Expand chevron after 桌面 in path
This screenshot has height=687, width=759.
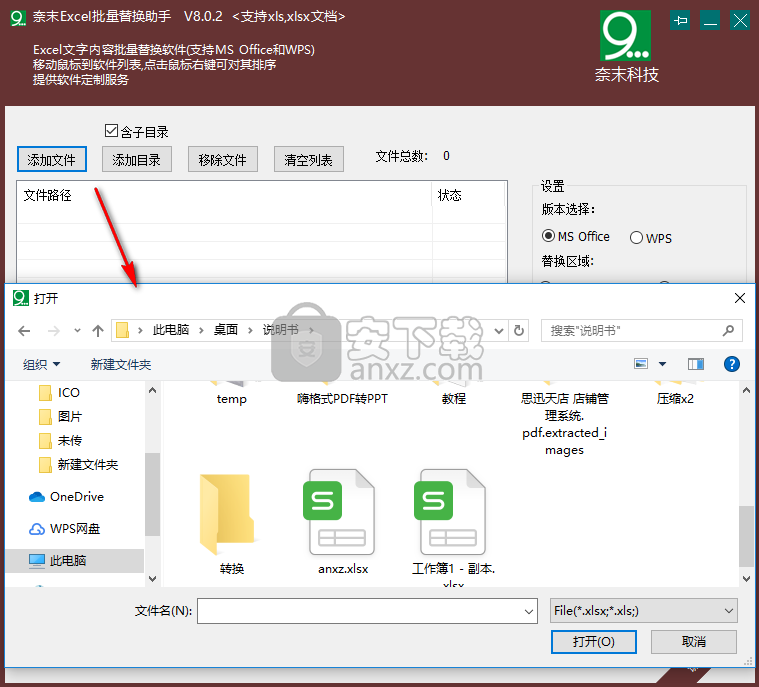pos(250,331)
